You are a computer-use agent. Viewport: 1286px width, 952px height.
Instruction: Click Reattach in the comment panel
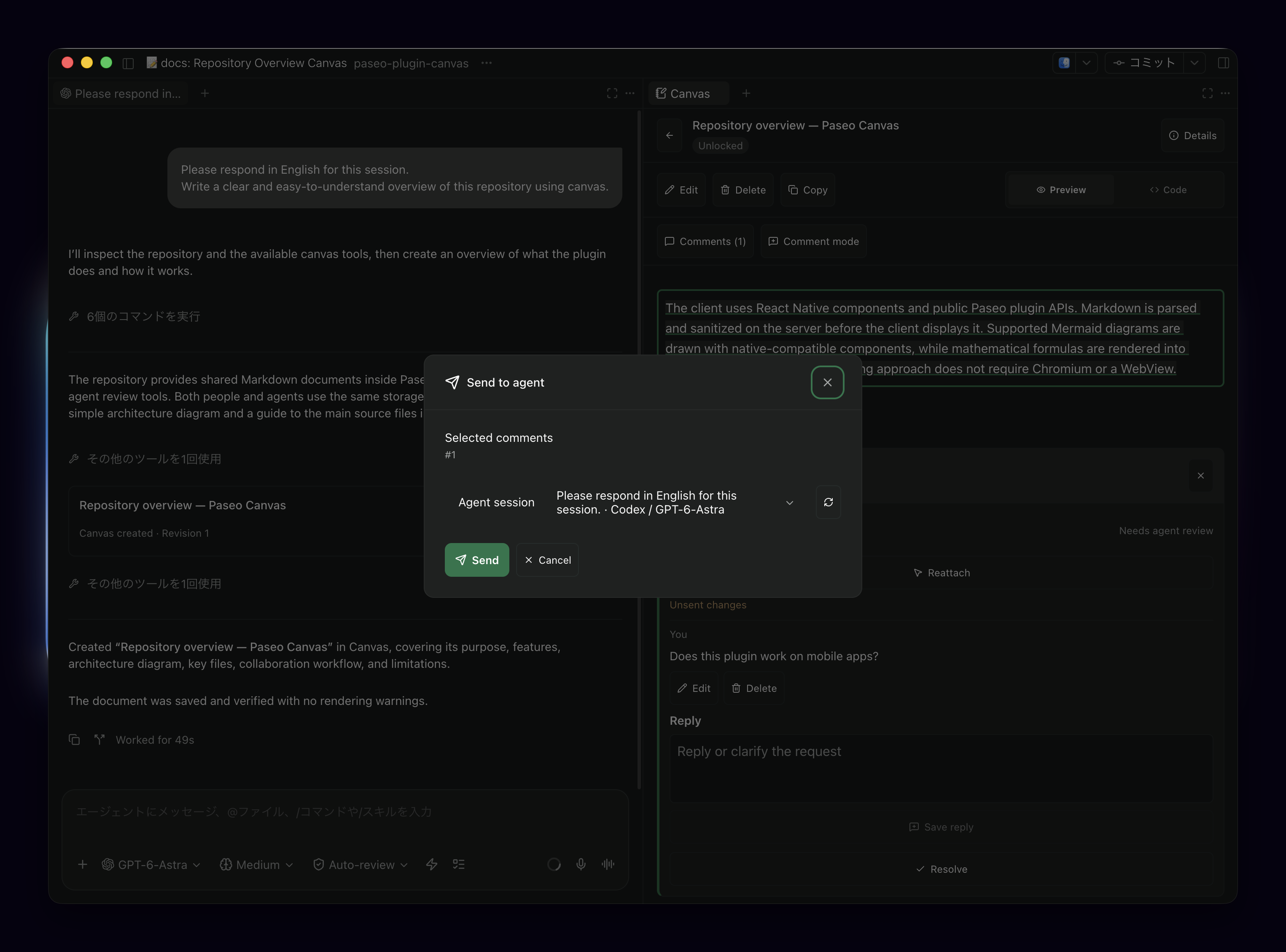(942, 573)
